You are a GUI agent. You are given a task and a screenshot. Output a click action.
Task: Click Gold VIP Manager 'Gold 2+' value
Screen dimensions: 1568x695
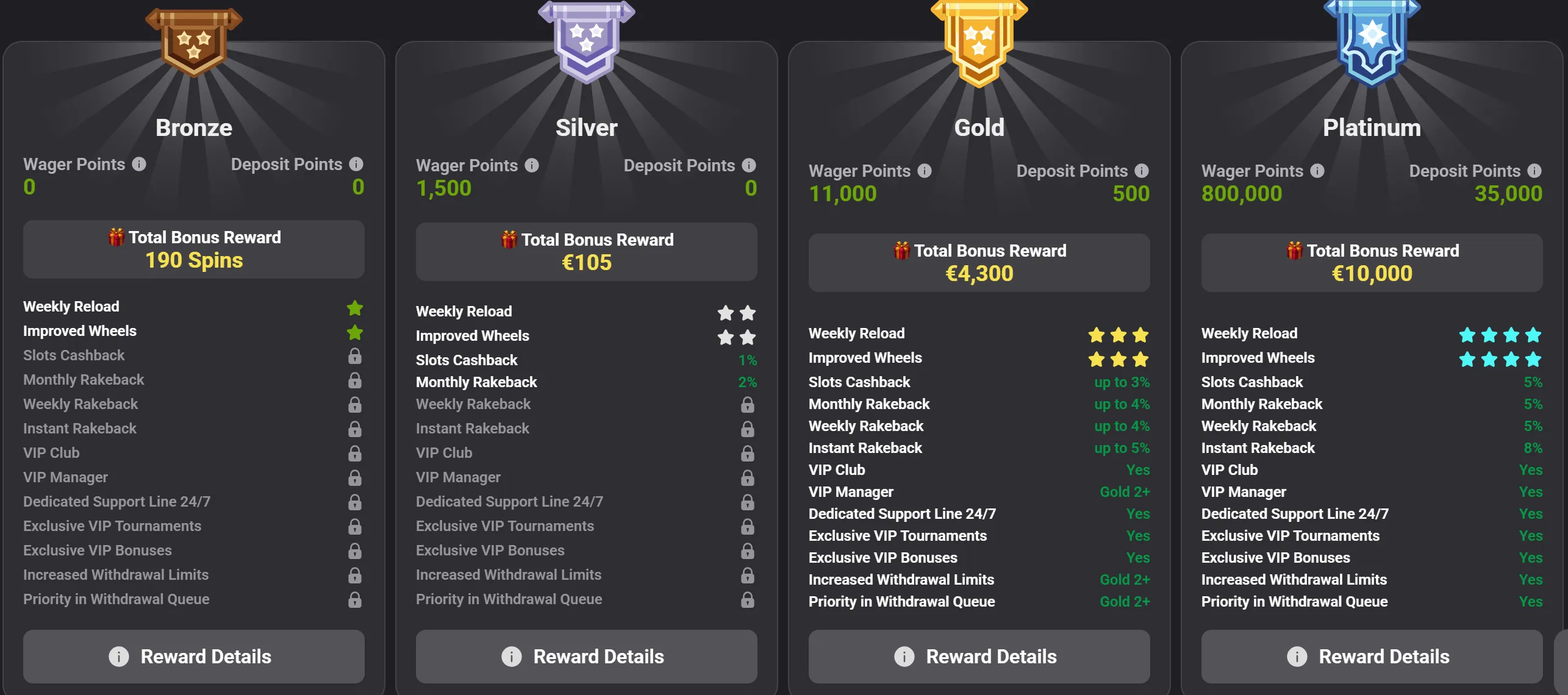1125,492
